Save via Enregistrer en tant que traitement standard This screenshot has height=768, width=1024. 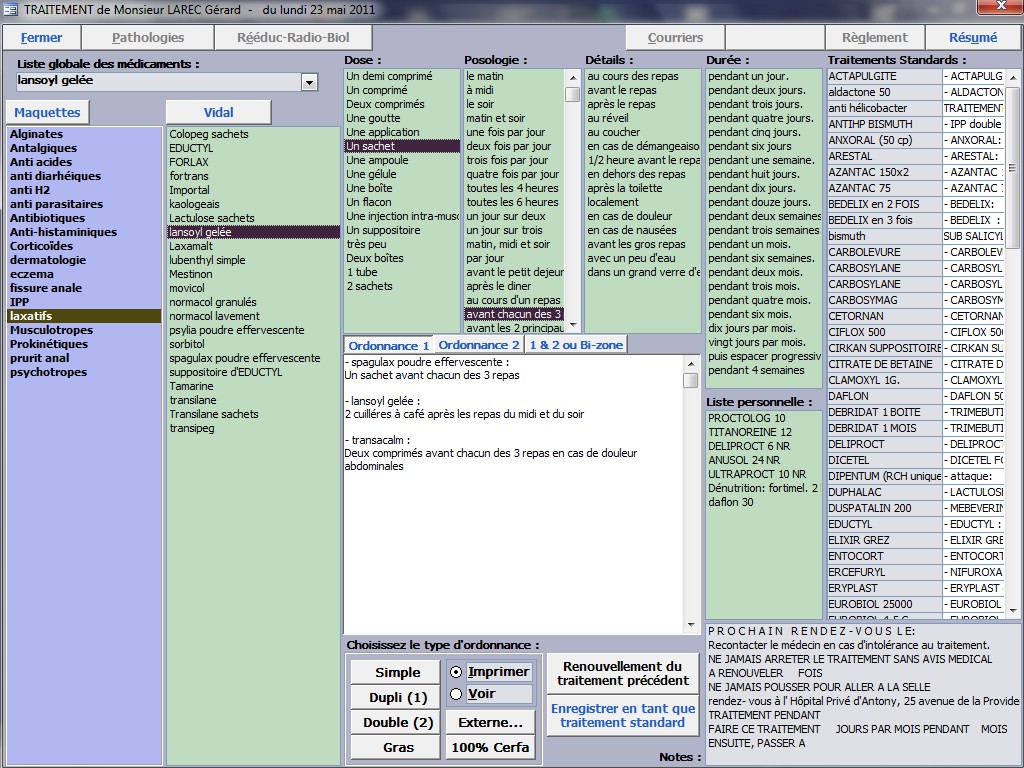point(622,715)
